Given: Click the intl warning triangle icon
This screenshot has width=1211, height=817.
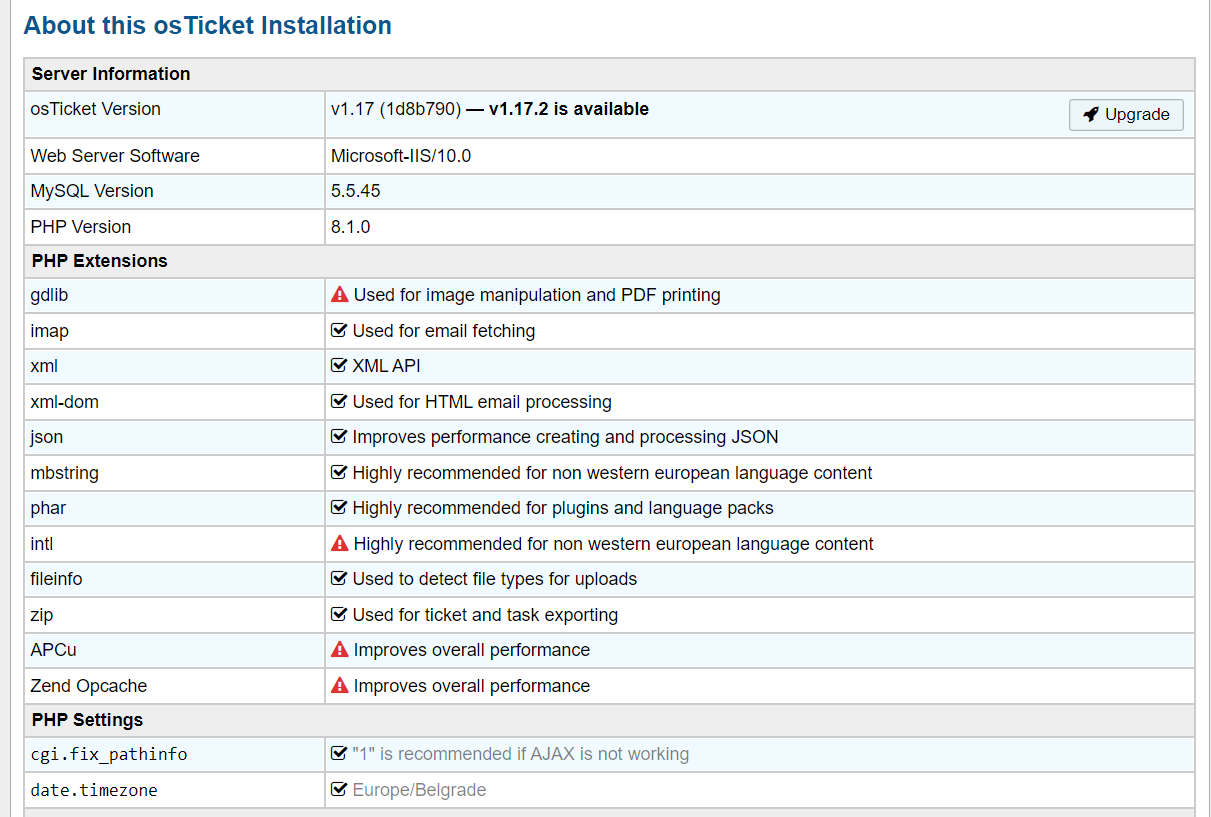Looking at the screenshot, I should (340, 544).
